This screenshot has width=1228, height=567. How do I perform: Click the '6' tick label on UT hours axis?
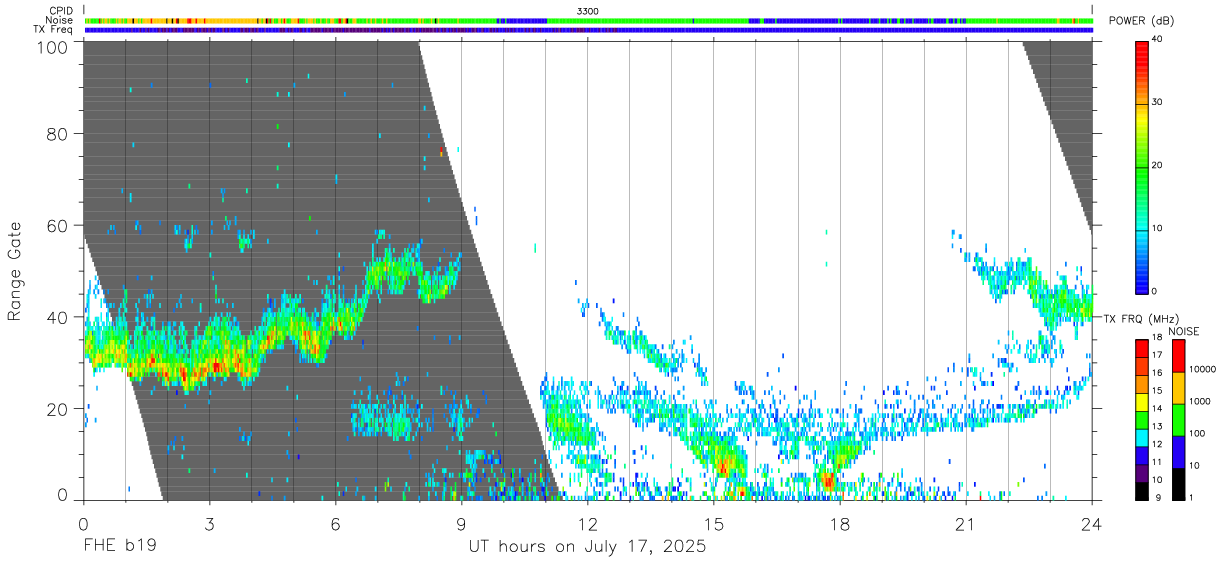[x=335, y=523]
